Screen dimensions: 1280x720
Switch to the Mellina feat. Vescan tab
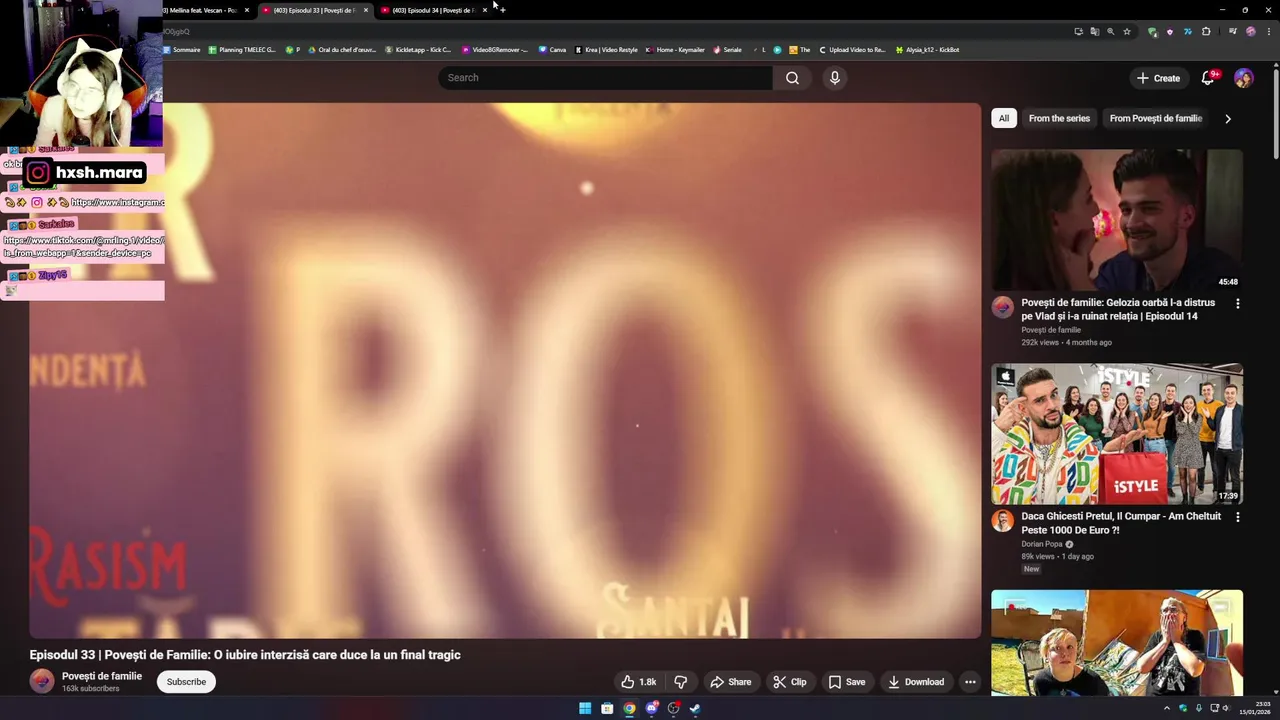click(x=205, y=10)
